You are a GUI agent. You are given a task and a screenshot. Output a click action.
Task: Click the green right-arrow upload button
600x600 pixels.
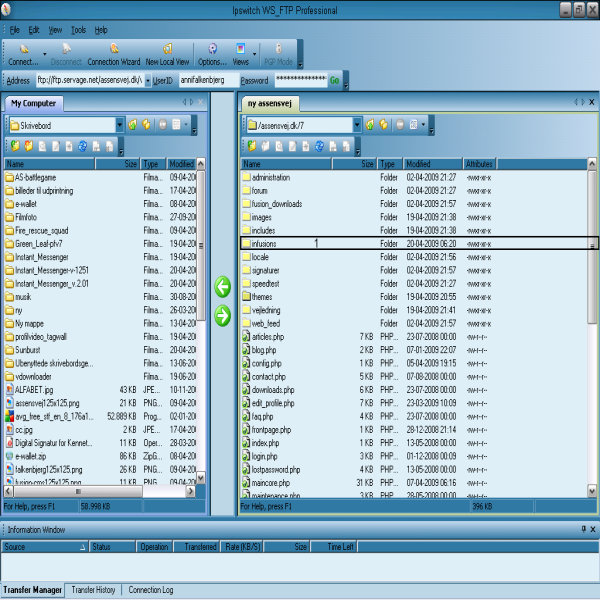(222, 316)
